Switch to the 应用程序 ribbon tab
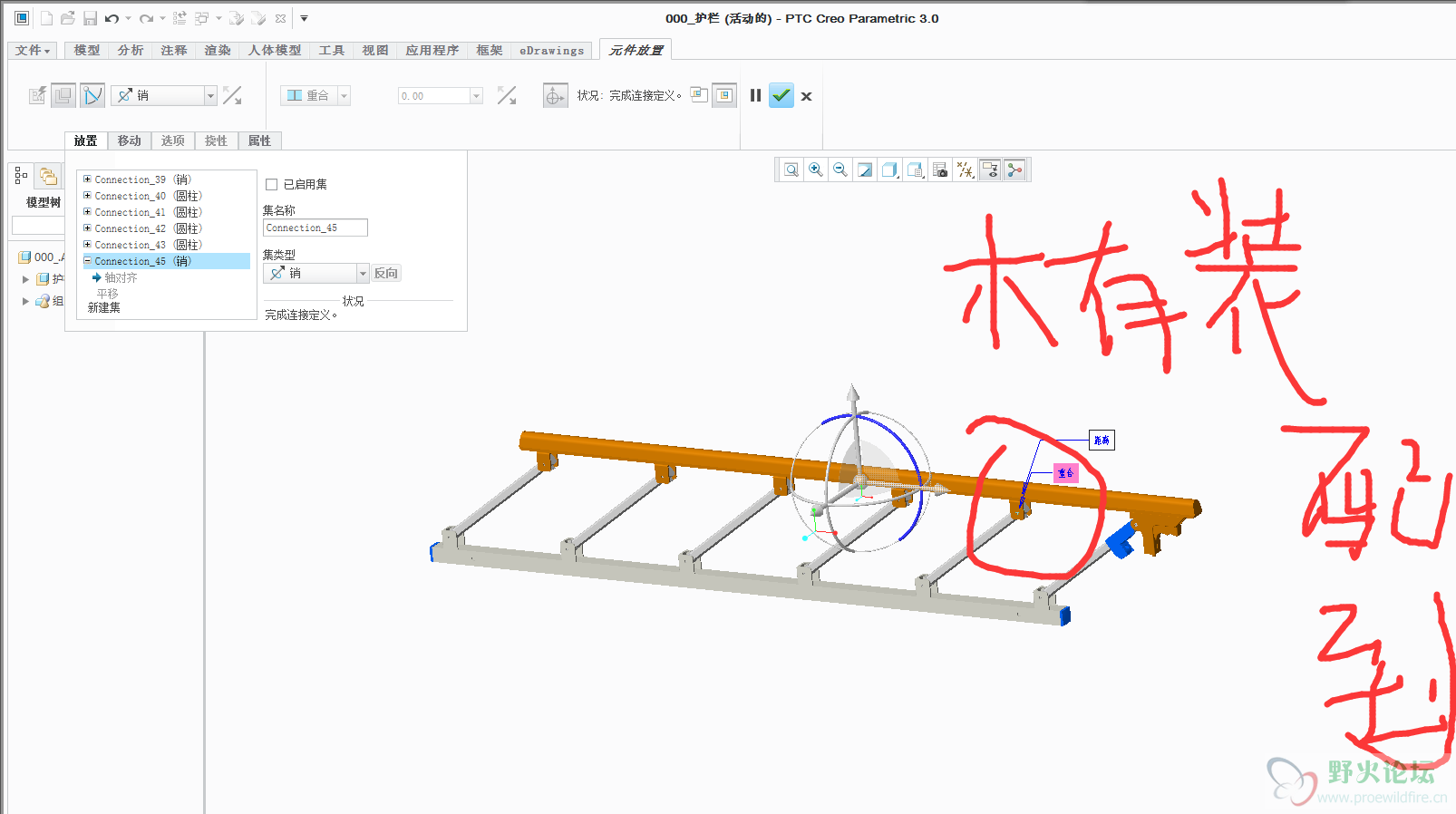 432,51
